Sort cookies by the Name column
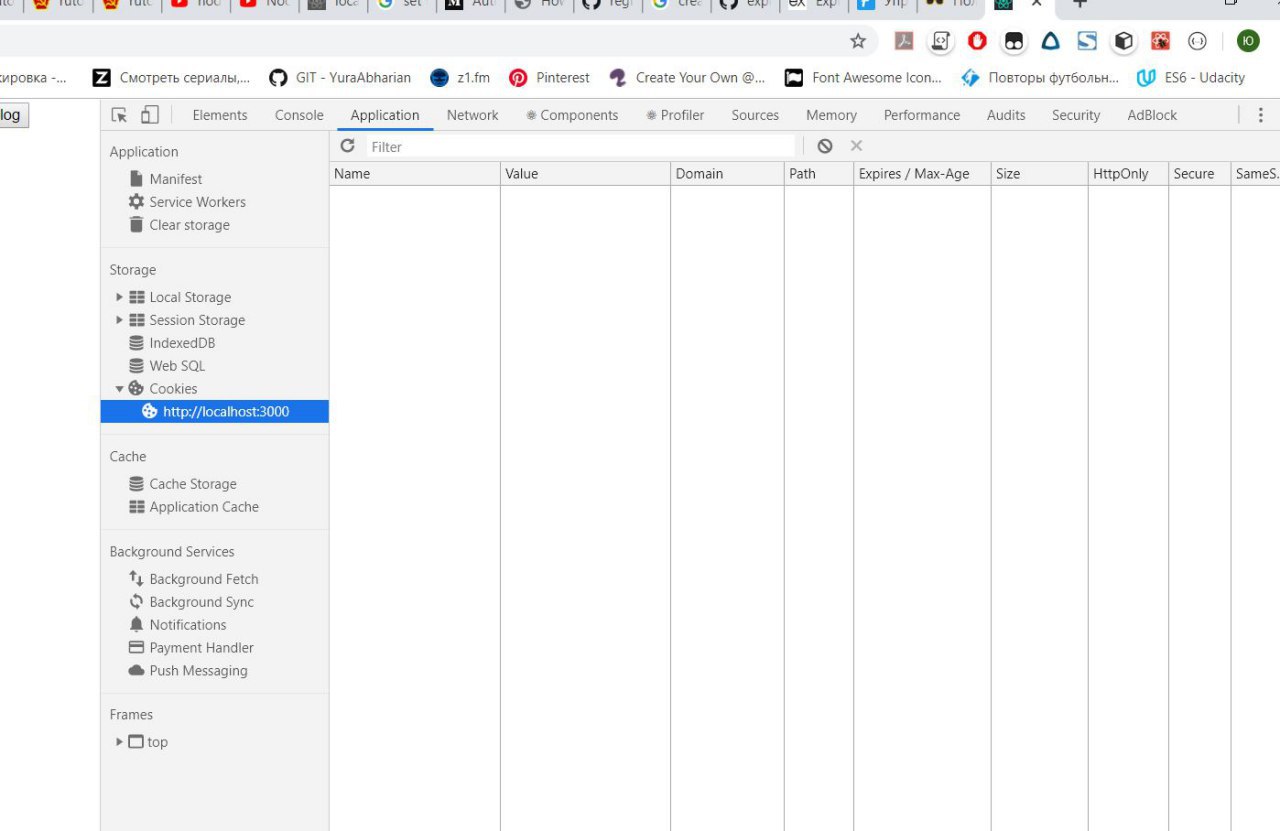1280x831 pixels. 415,174
